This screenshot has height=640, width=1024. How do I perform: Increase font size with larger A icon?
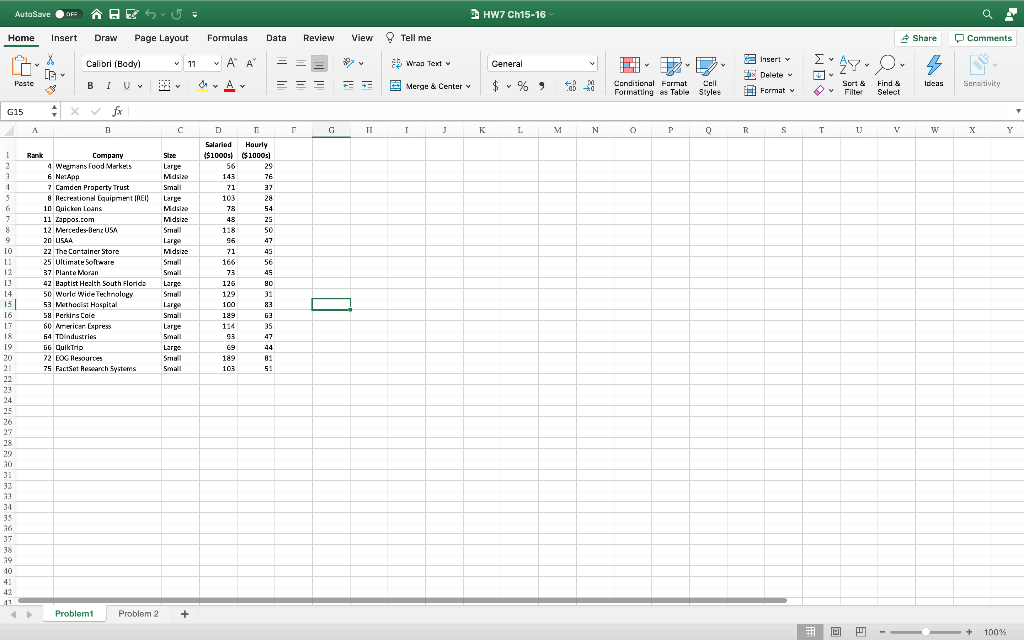[232, 63]
